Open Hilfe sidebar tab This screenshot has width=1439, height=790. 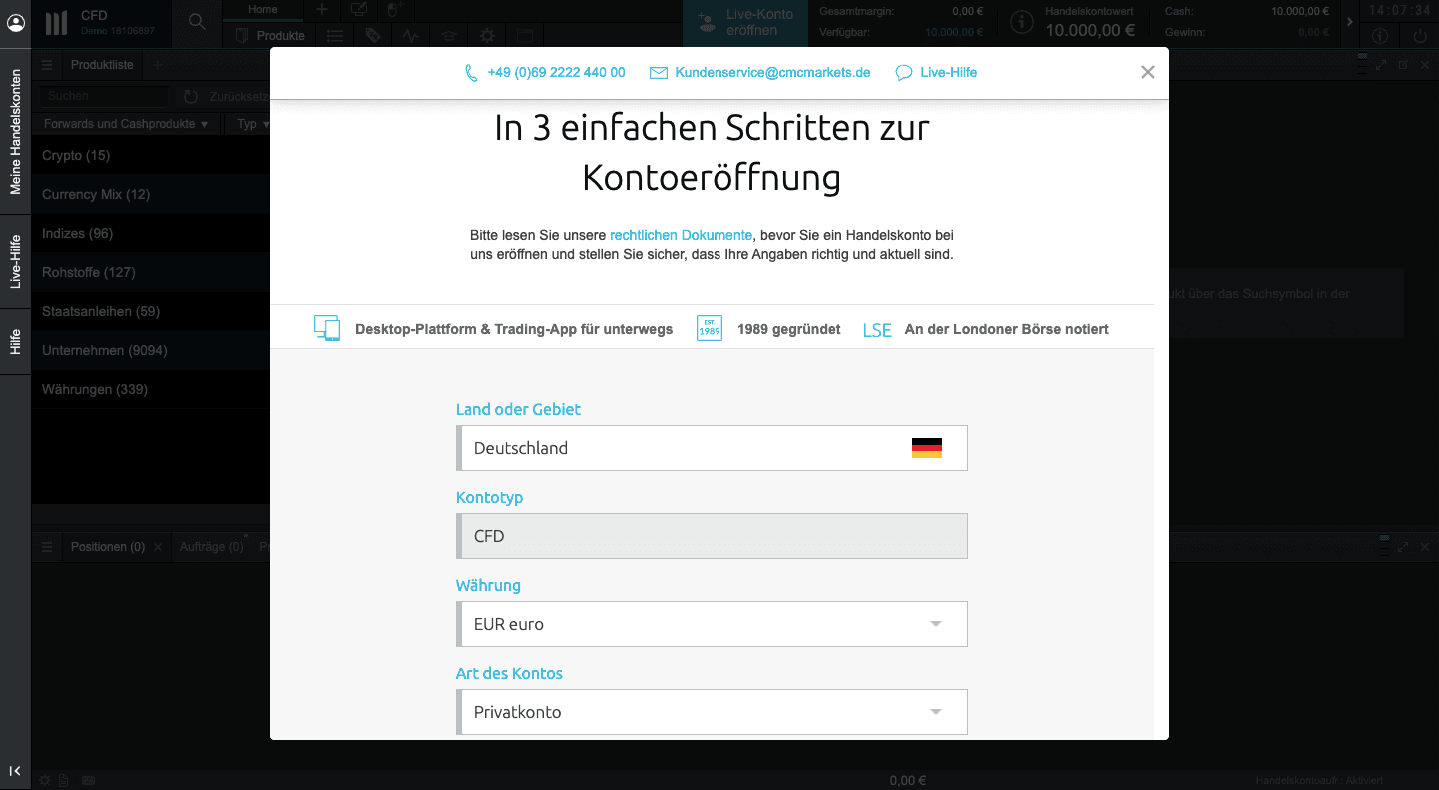tap(15, 343)
